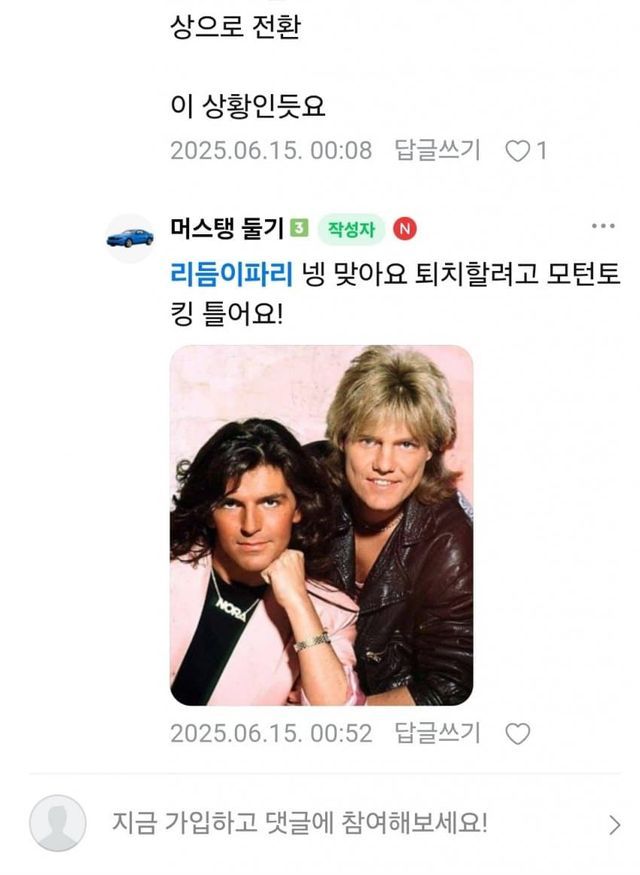Open the blue car profile avatar
Image resolution: width=640 pixels, height=875 pixels.
[x=130, y=238]
